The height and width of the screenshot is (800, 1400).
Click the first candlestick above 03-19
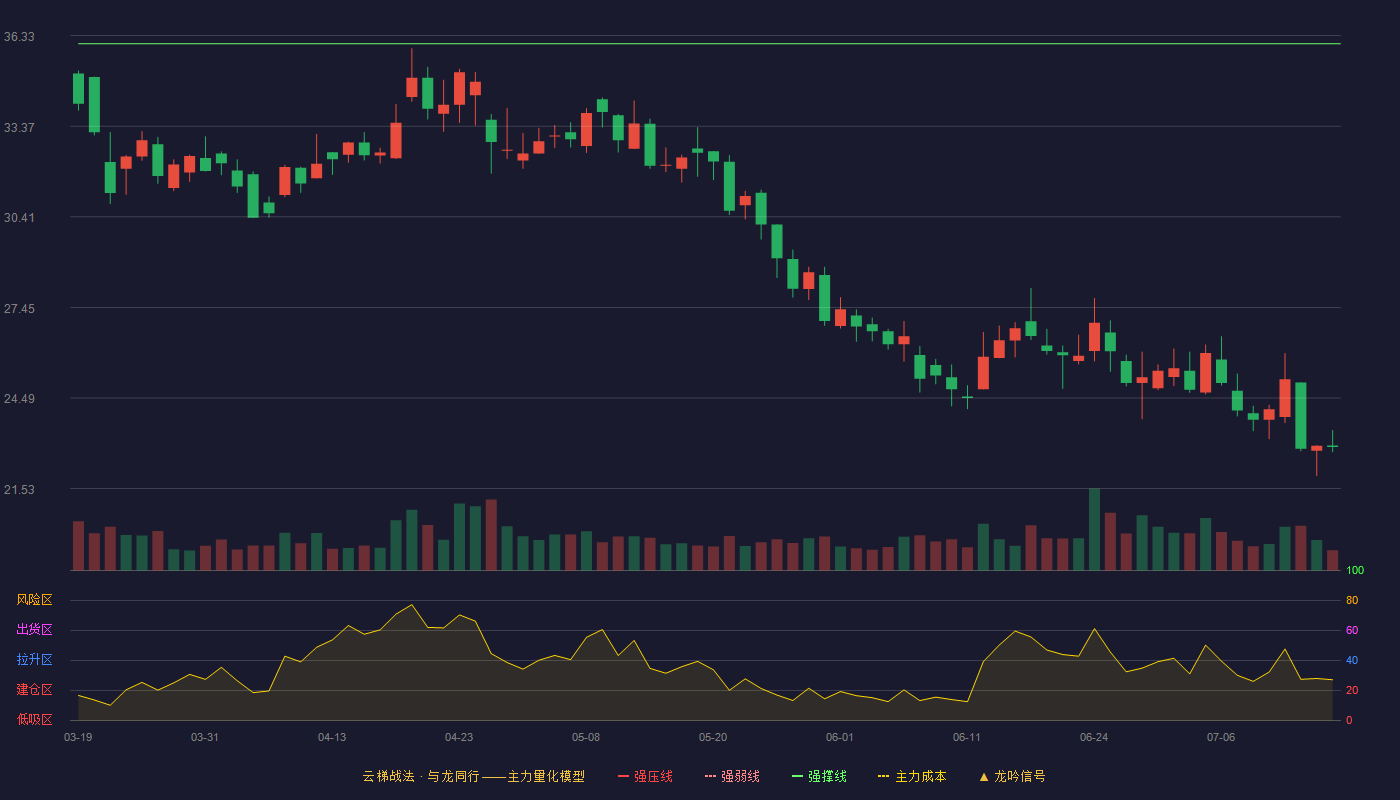tap(78, 88)
